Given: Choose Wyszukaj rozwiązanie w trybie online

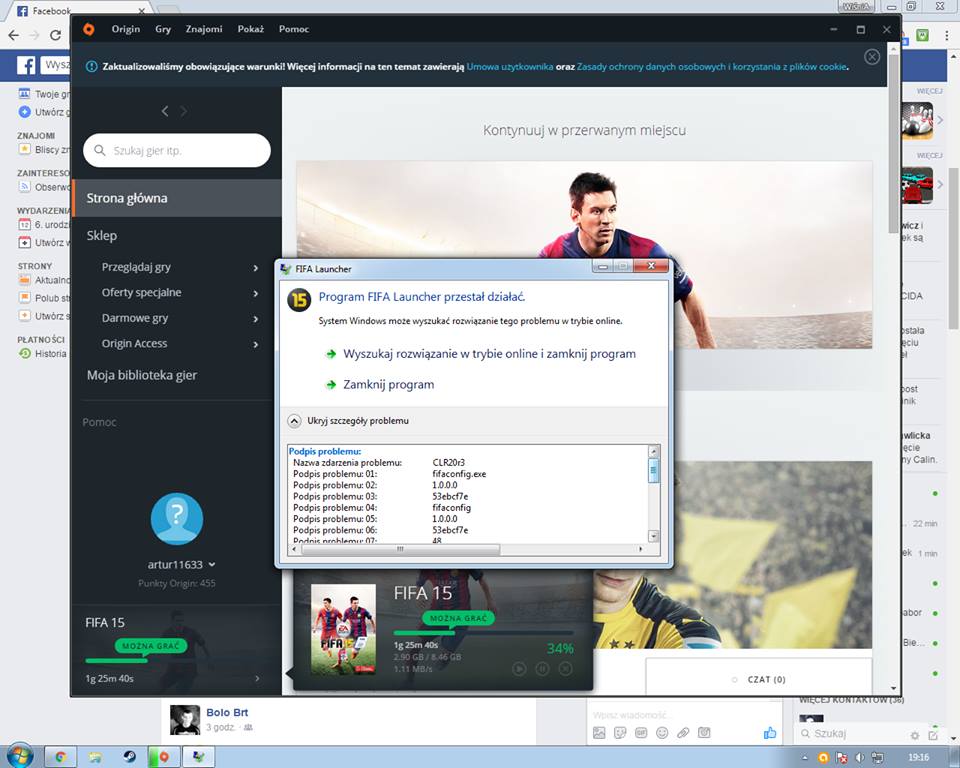Looking at the screenshot, I should tap(489, 354).
